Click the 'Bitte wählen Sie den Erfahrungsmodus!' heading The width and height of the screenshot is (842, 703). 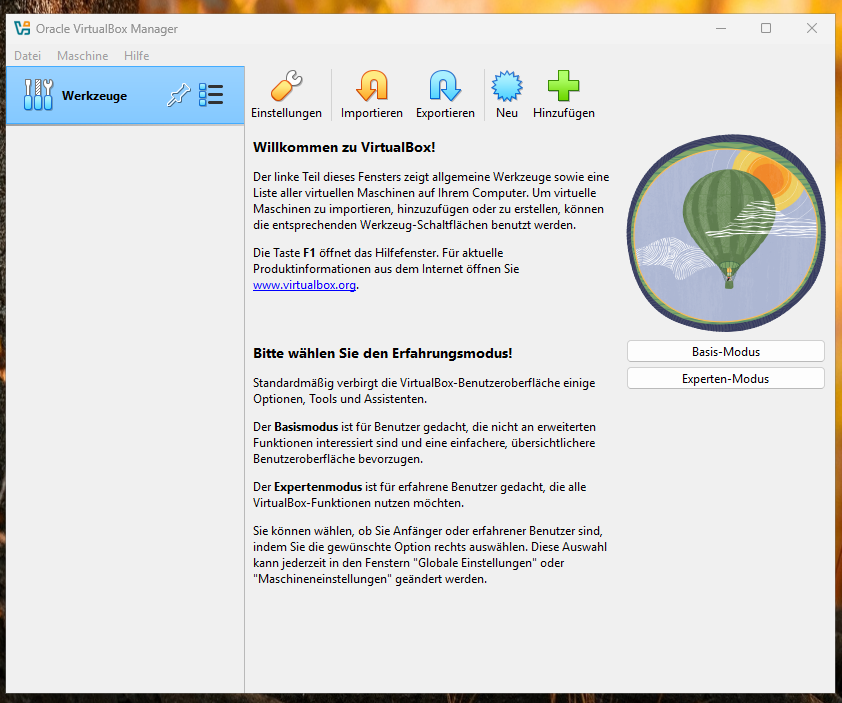point(382,353)
